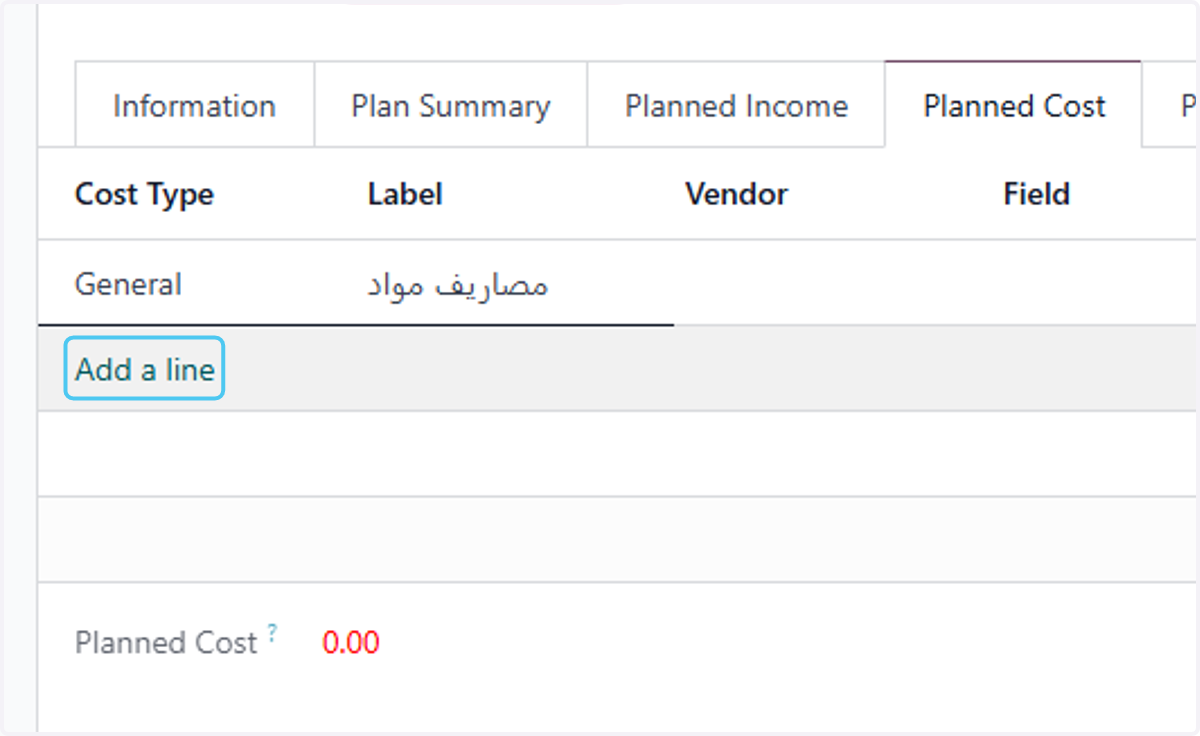Click the General row to edit it

pos(619,283)
